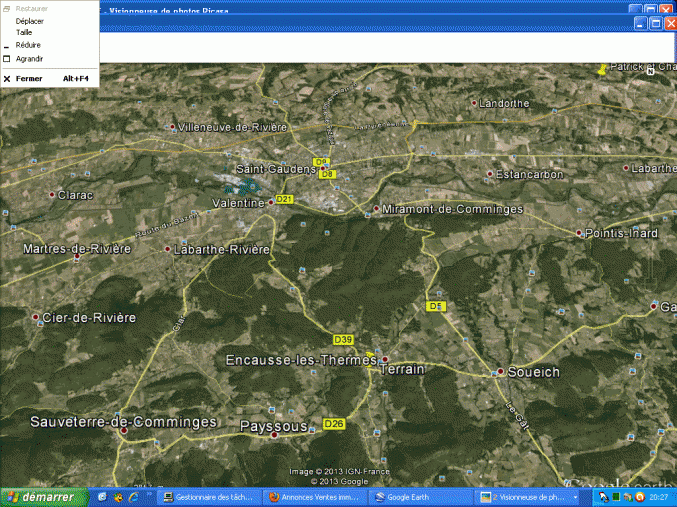Click the Soueich place label

pos(534,372)
